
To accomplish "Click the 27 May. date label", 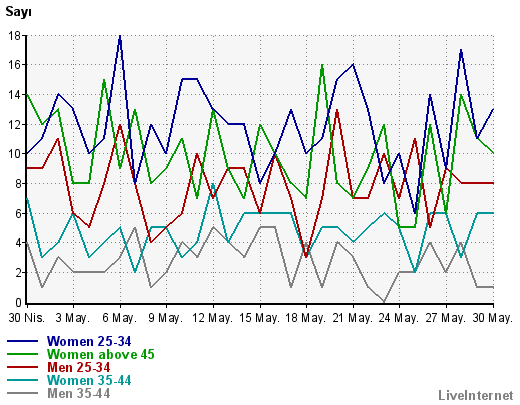I will [445, 318].
